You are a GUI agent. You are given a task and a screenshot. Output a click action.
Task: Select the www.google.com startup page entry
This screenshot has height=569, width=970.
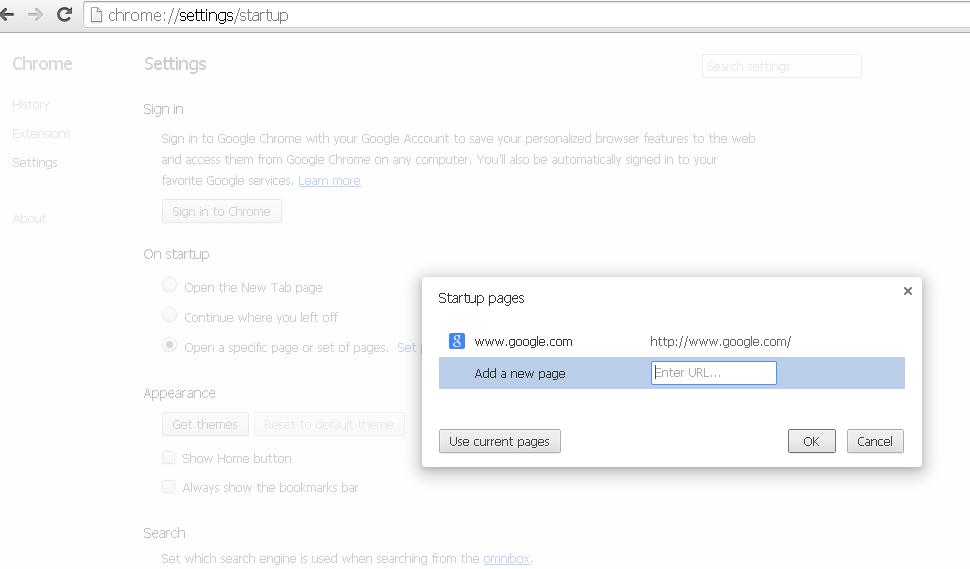[x=672, y=341]
